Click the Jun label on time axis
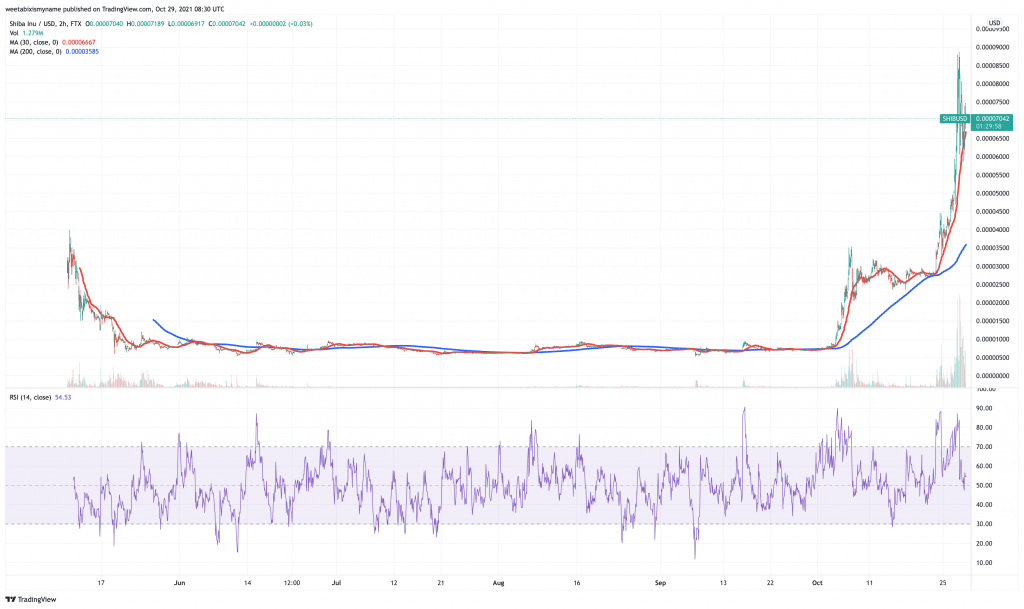The width and height of the screenshot is (1024, 609). click(180, 583)
